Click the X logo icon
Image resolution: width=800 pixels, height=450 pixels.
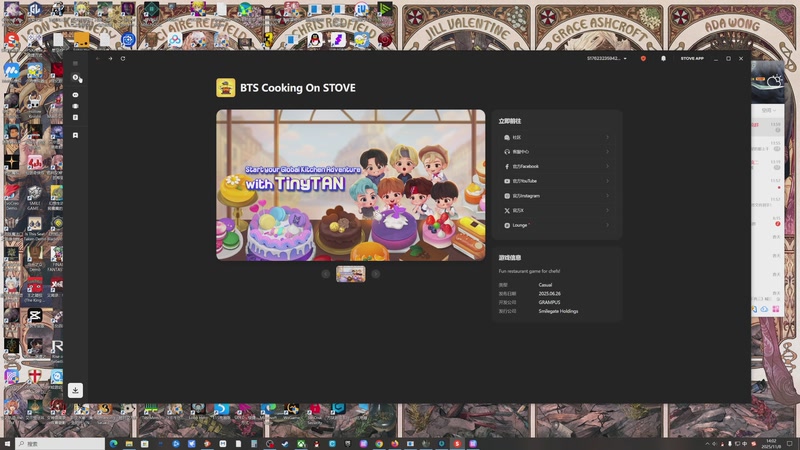(507, 210)
